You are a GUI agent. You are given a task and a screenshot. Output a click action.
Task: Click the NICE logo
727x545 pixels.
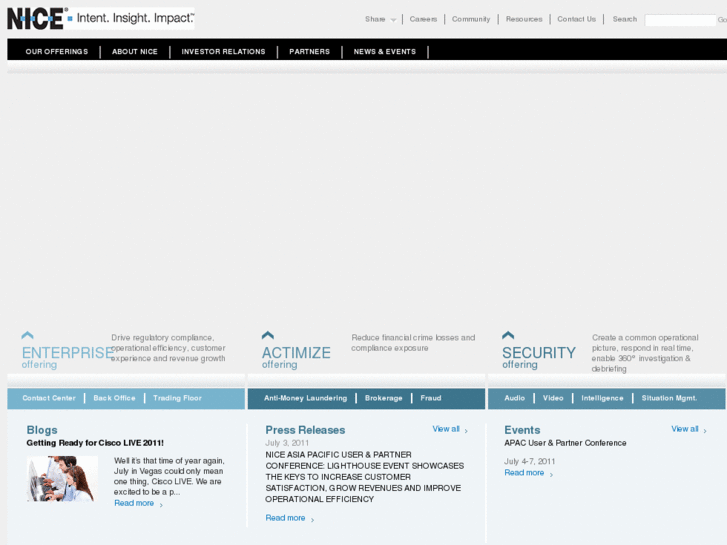click(101, 19)
